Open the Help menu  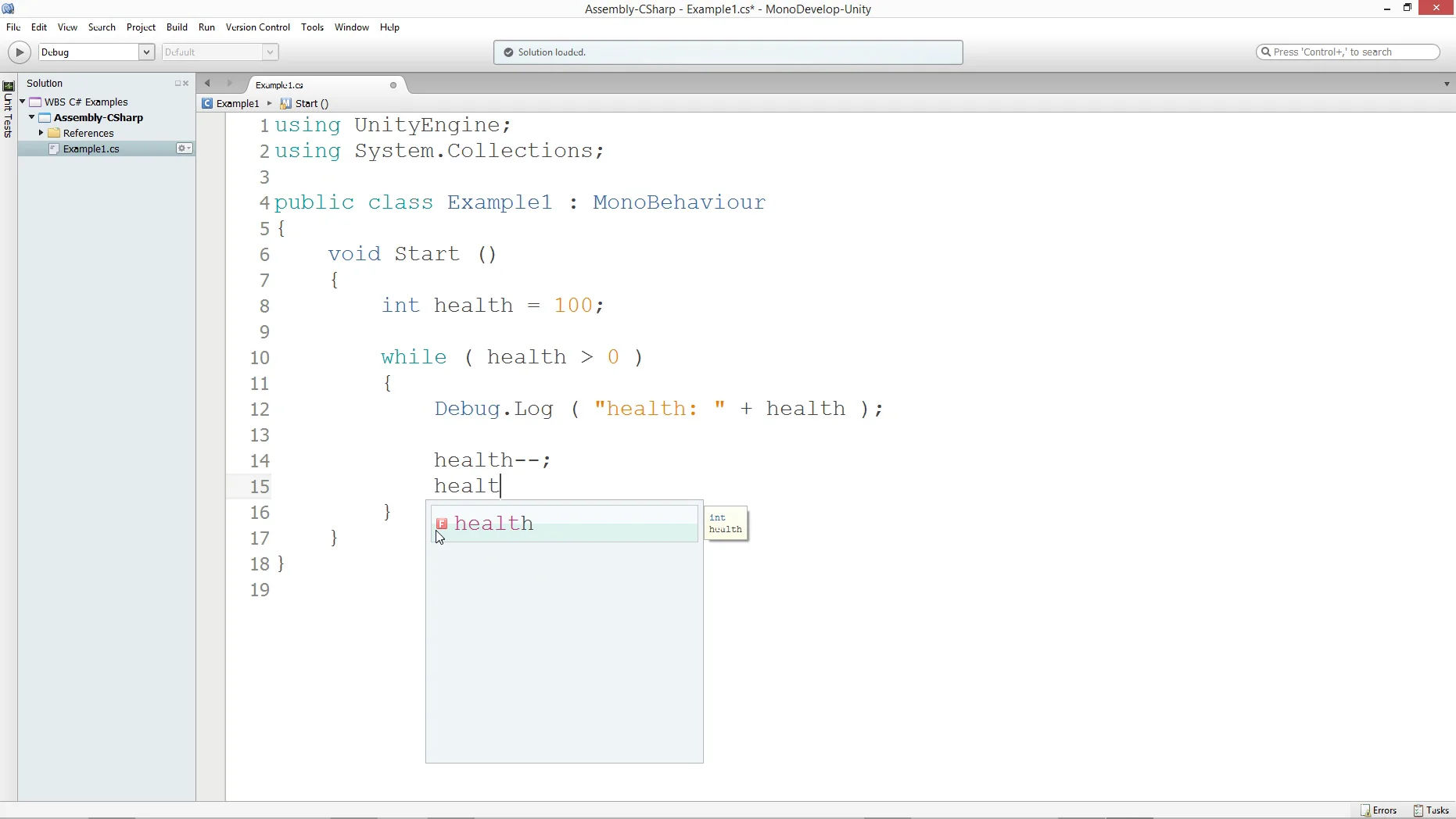point(389,27)
